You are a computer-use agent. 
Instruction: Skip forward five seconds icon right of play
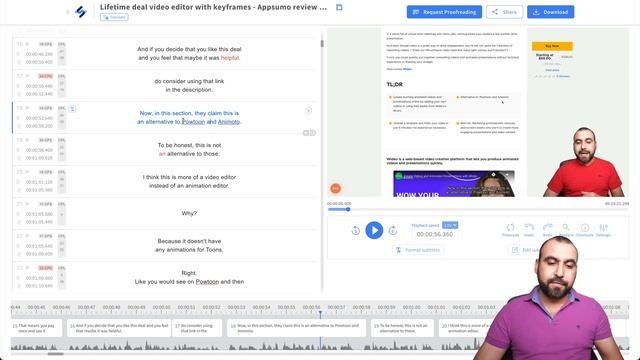393,231
